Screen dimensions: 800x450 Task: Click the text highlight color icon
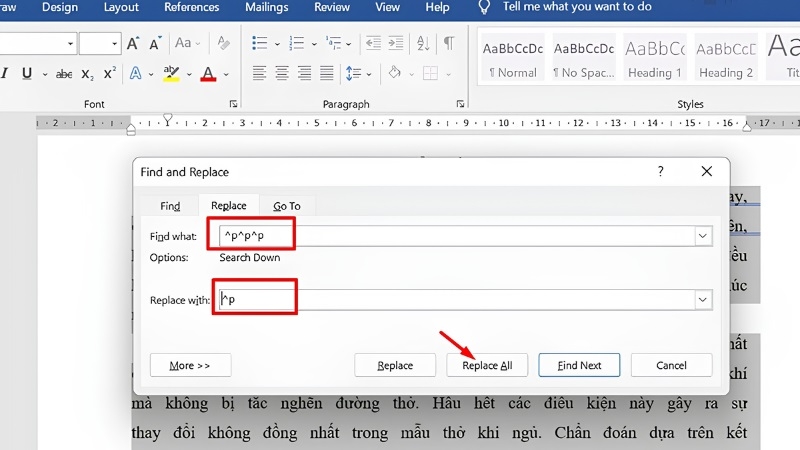[171, 74]
